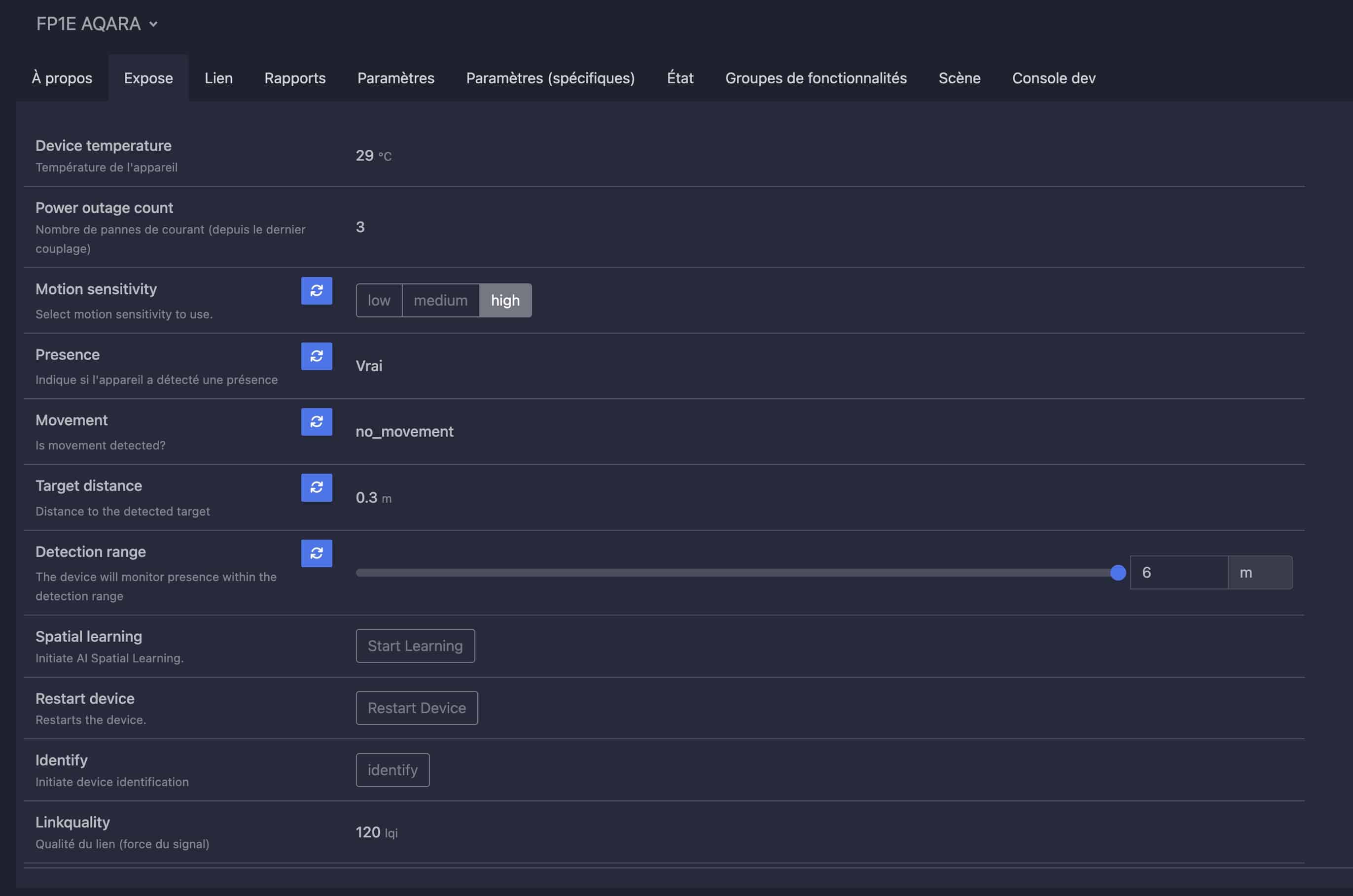Open the Lien tab

[x=219, y=78]
